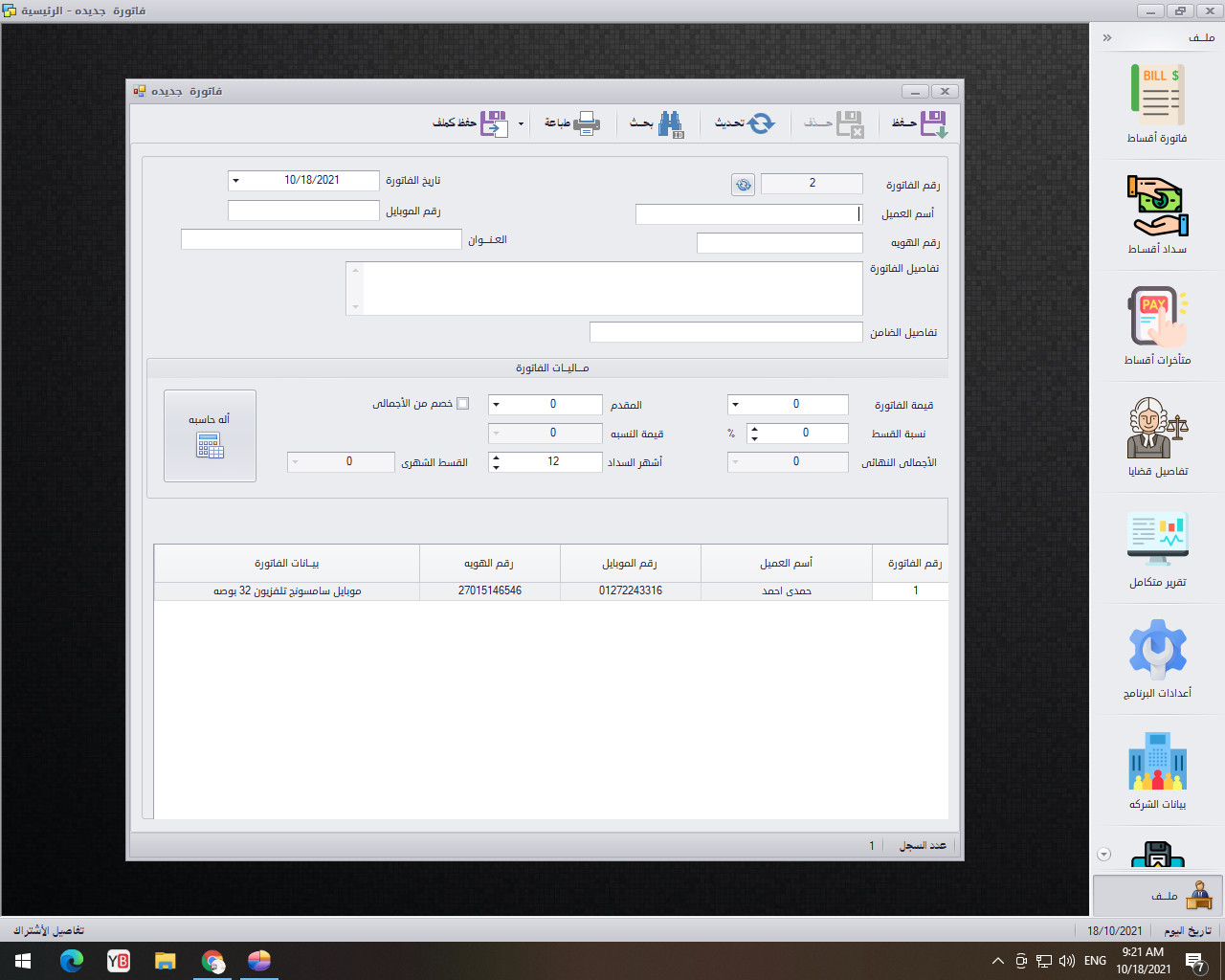Select mobile number cell 01272243316
Viewport: 1225px width, 980px height.
coord(631,591)
